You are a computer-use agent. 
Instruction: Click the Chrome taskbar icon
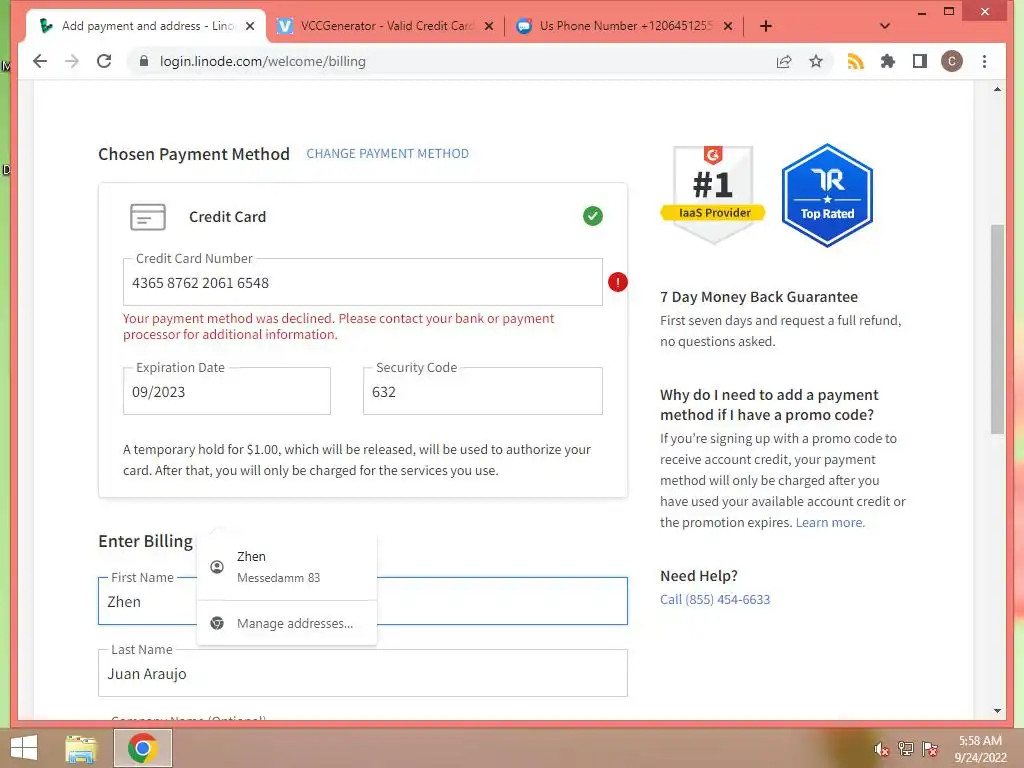click(143, 748)
